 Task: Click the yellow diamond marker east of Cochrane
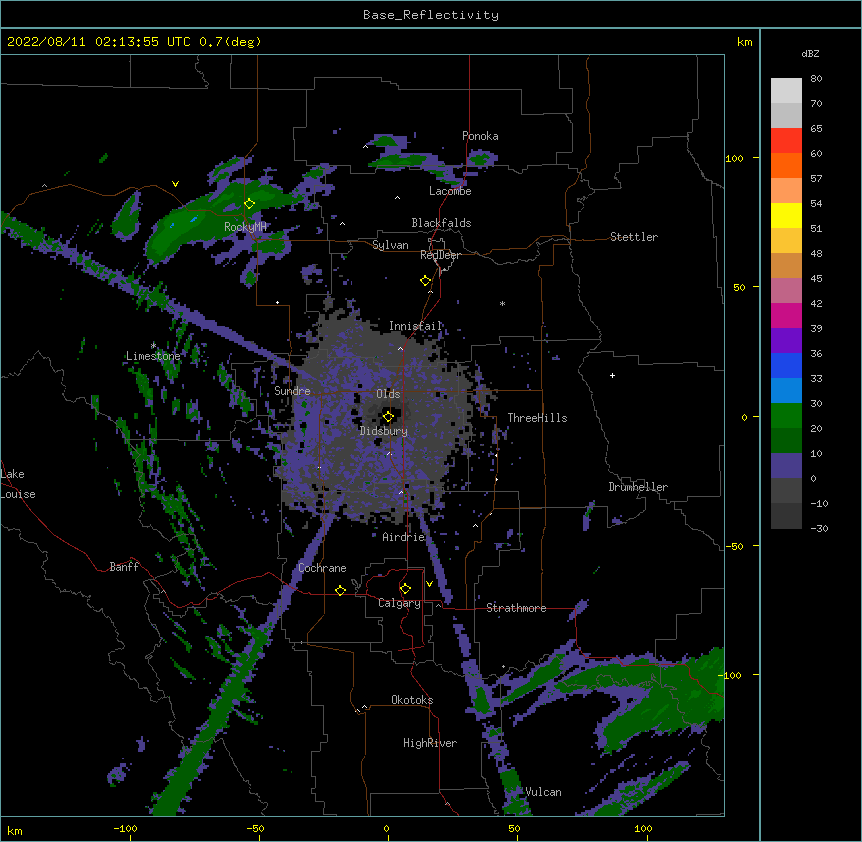pos(340,590)
